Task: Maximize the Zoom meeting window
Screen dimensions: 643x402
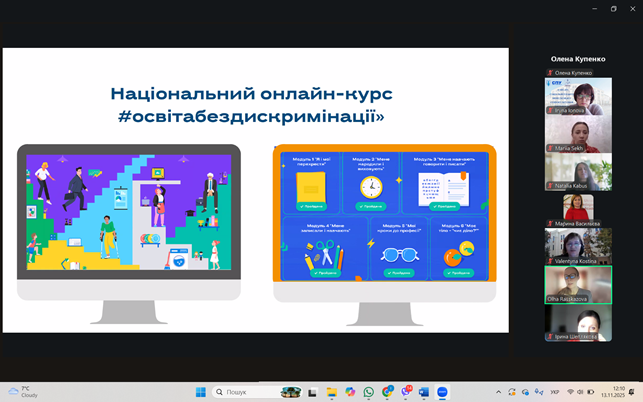Action: [613, 8]
